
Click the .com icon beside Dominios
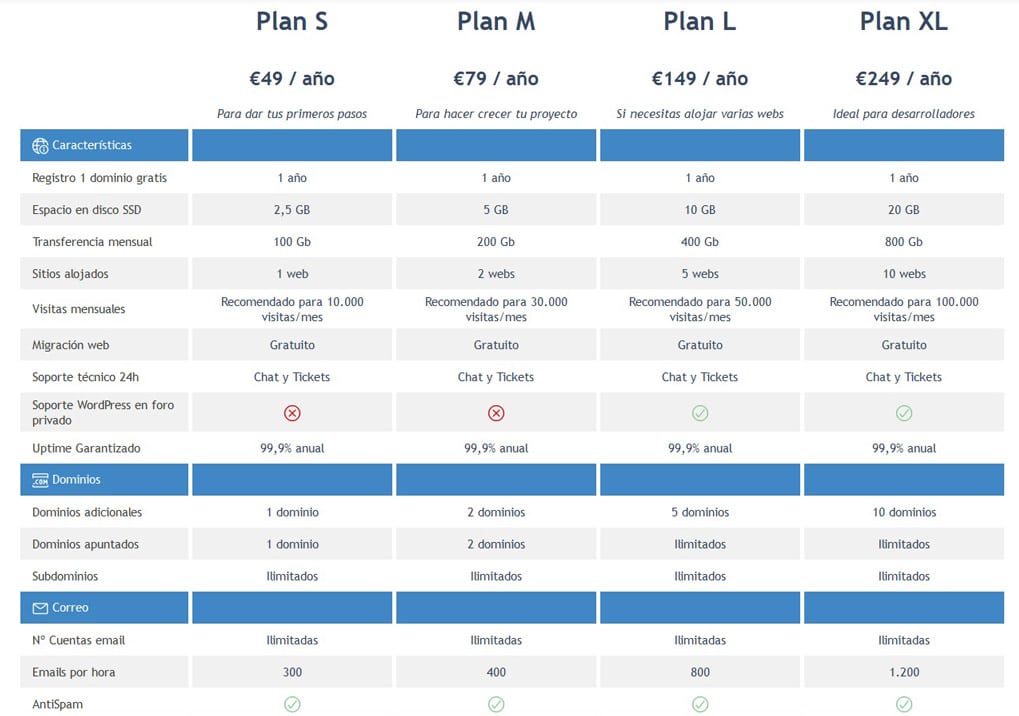point(40,480)
